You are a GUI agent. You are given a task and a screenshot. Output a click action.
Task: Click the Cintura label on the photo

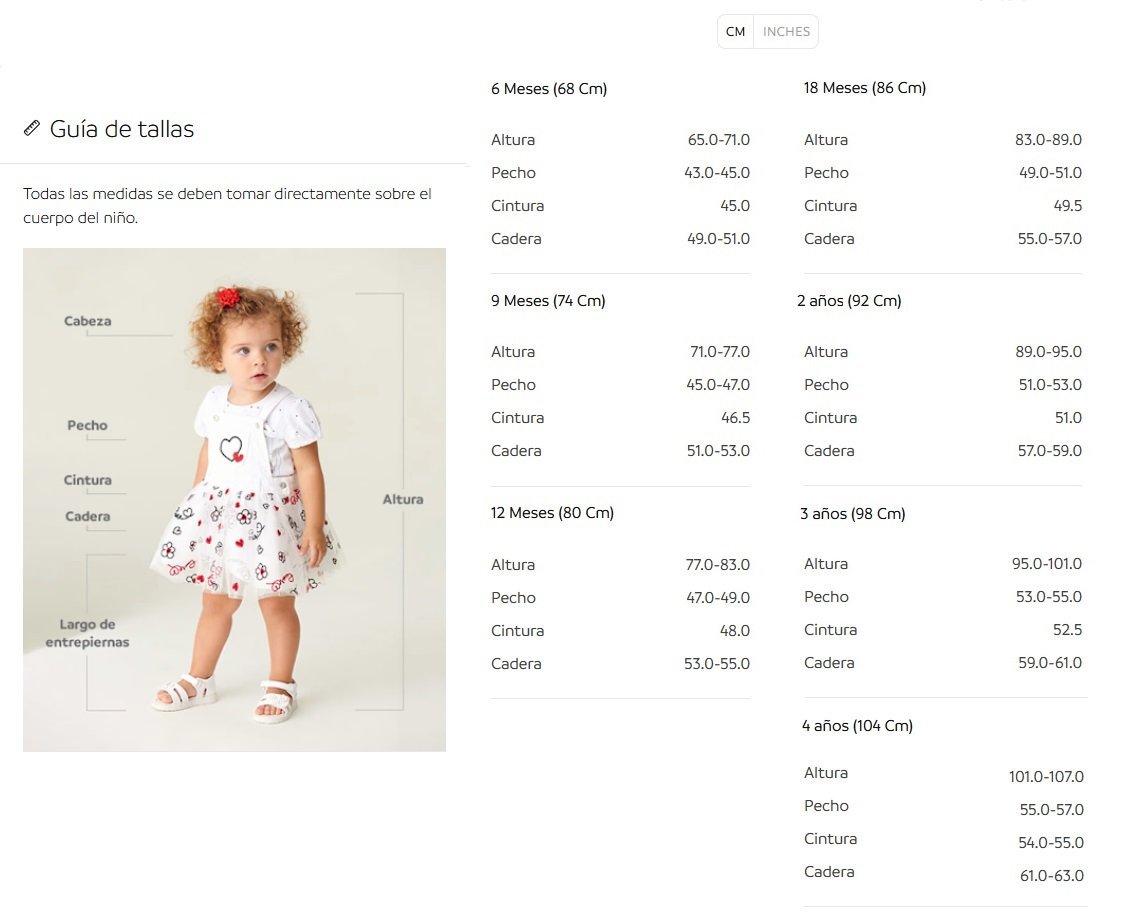coord(87,480)
